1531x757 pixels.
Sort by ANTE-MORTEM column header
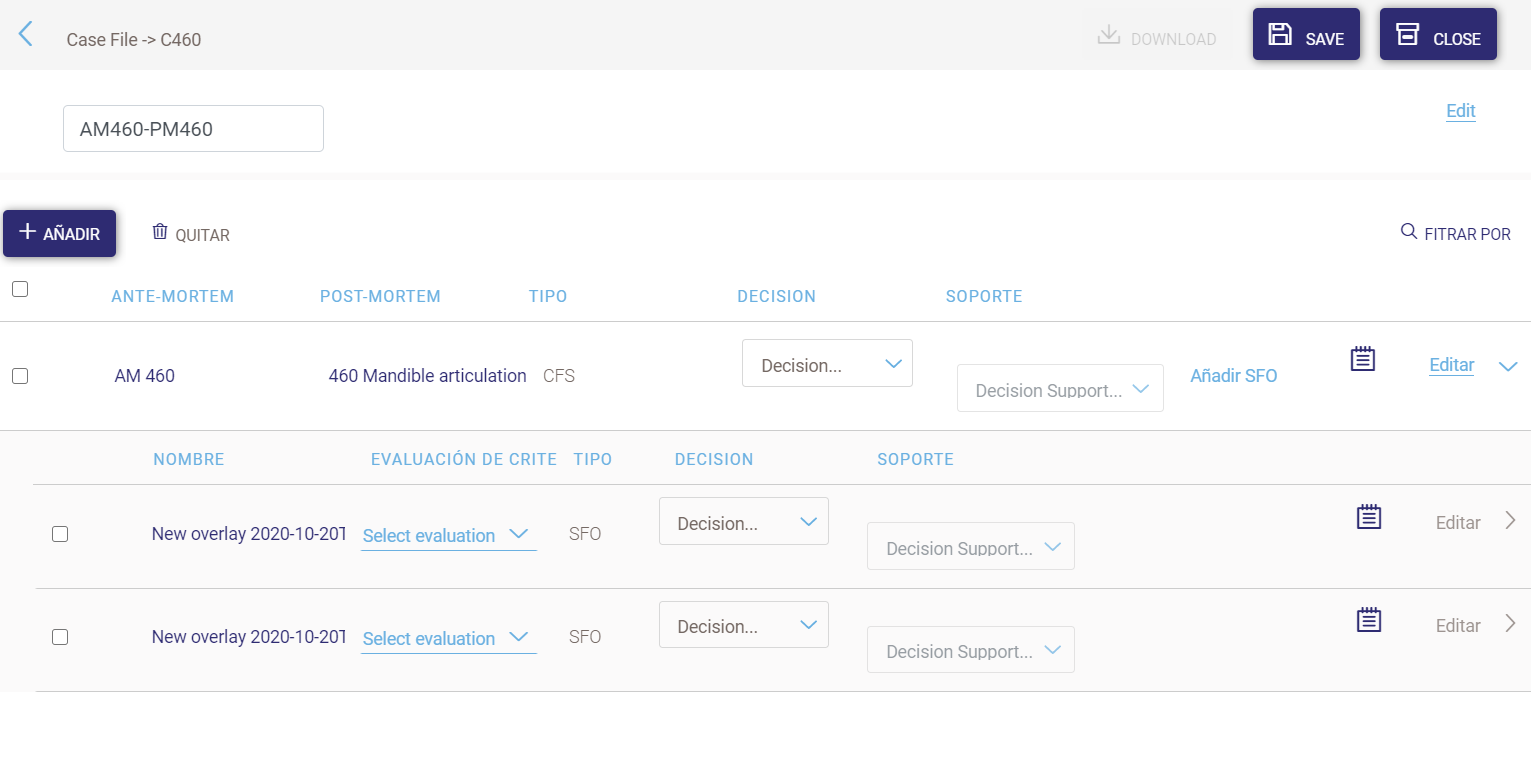(x=172, y=296)
